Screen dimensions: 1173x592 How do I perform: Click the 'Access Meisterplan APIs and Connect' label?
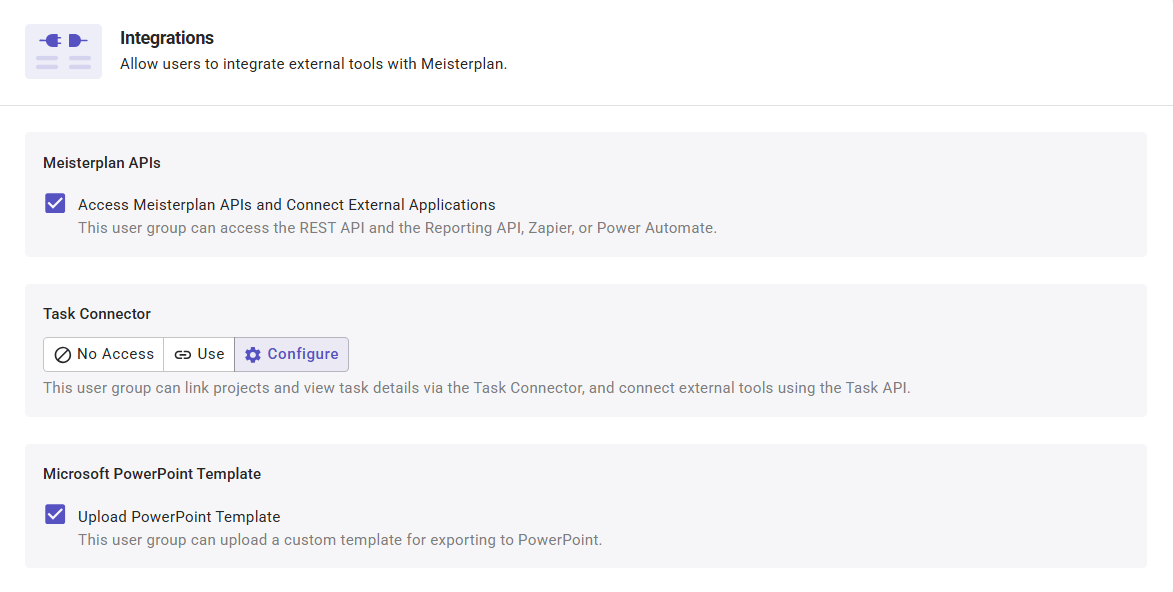tap(286, 205)
